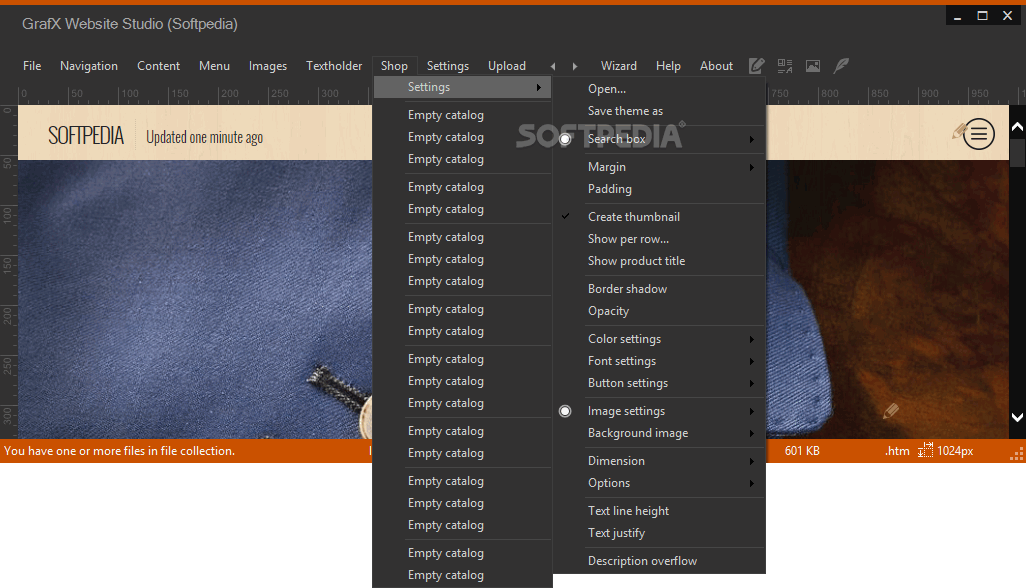Open the Help menu
Screen dimensions: 1026x588
[x=668, y=65]
